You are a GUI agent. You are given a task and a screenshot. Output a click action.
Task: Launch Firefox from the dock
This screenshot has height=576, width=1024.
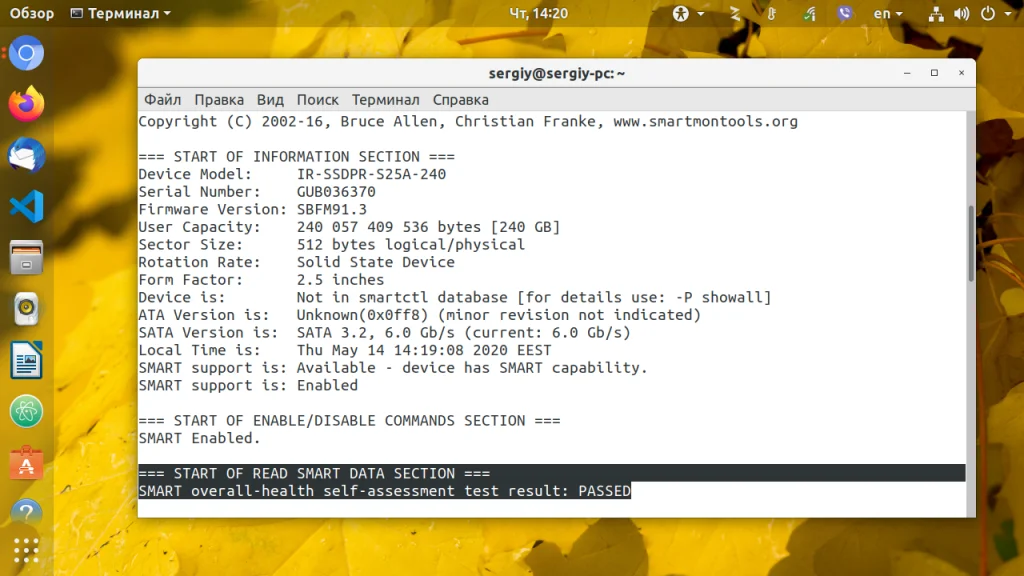click(x=27, y=103)
